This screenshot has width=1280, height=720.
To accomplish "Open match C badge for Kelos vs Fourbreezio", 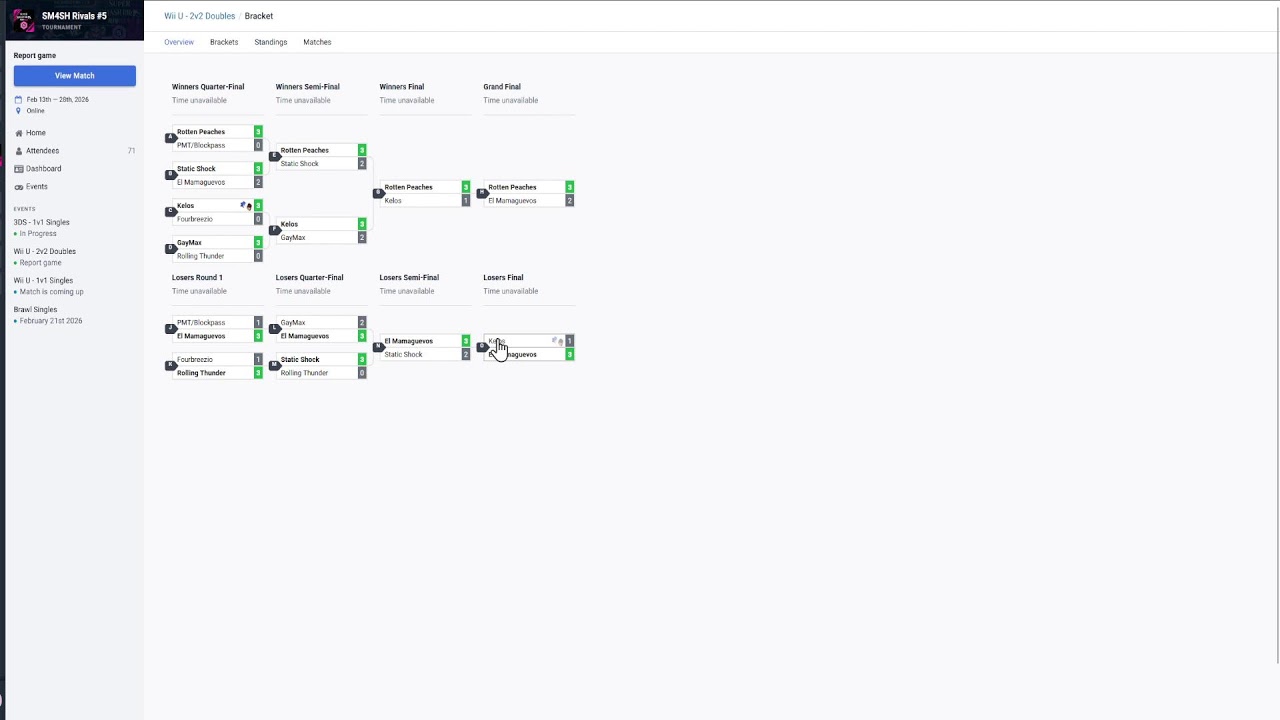I will click(170, 212).
